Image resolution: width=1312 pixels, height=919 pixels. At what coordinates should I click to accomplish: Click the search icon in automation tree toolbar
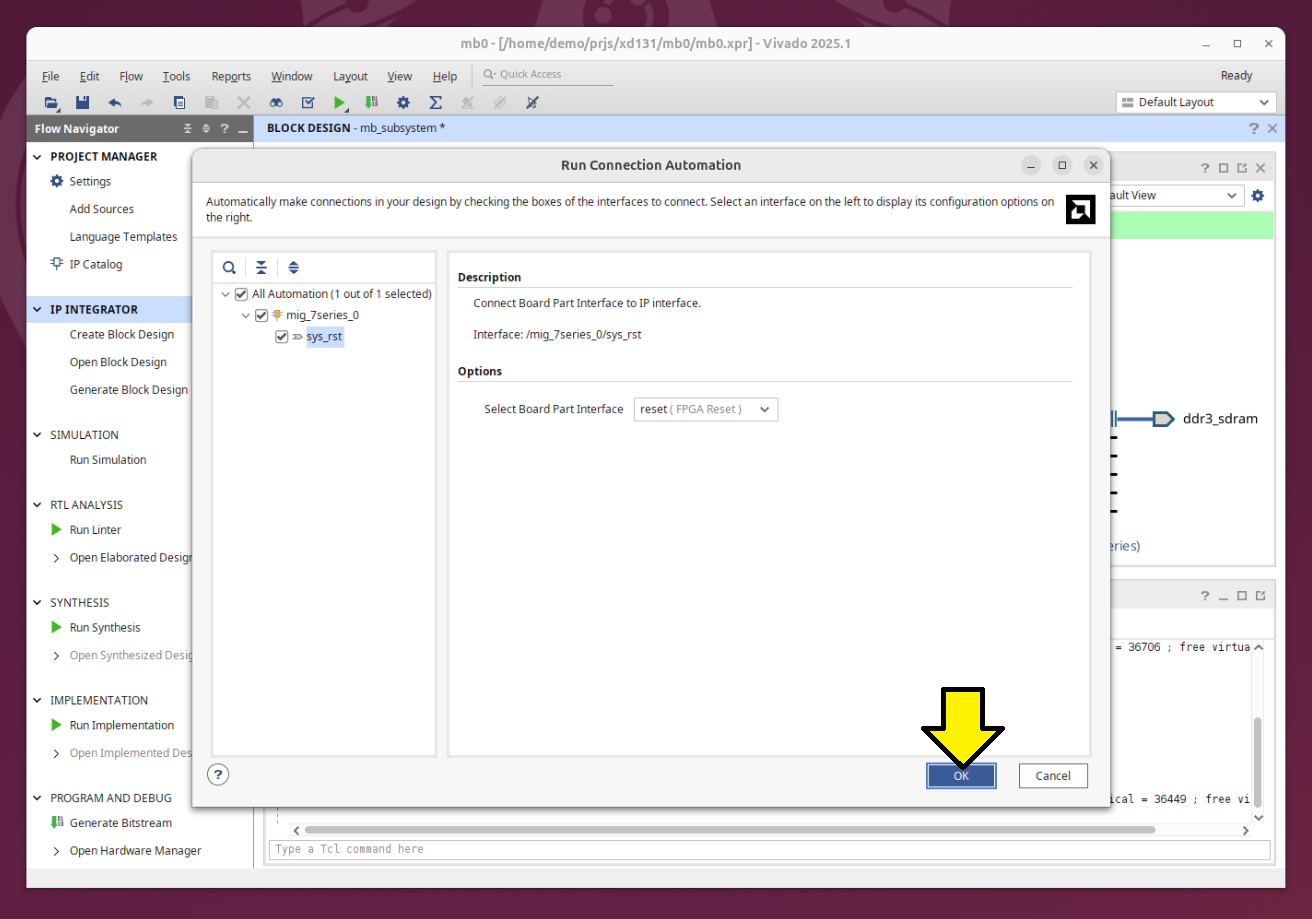click(x=229, y=268)
